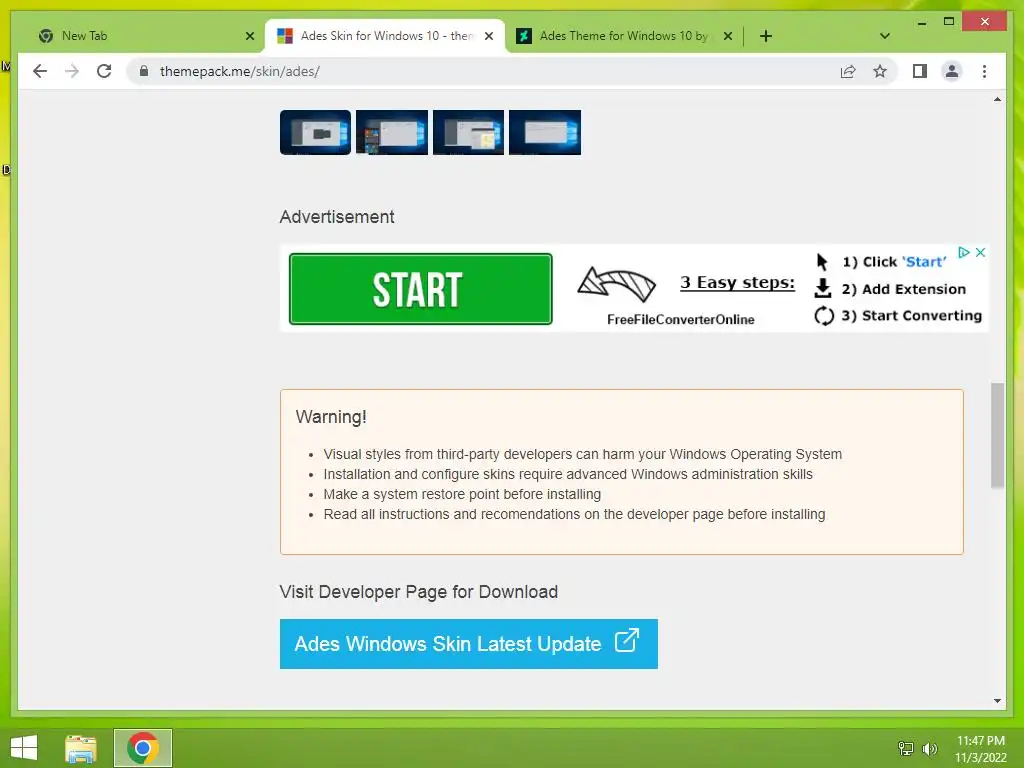Image resolution: width=1024 pixels, height=768 pixels.
Task: Minimize the Chrome window
Action: coord(921,23)
